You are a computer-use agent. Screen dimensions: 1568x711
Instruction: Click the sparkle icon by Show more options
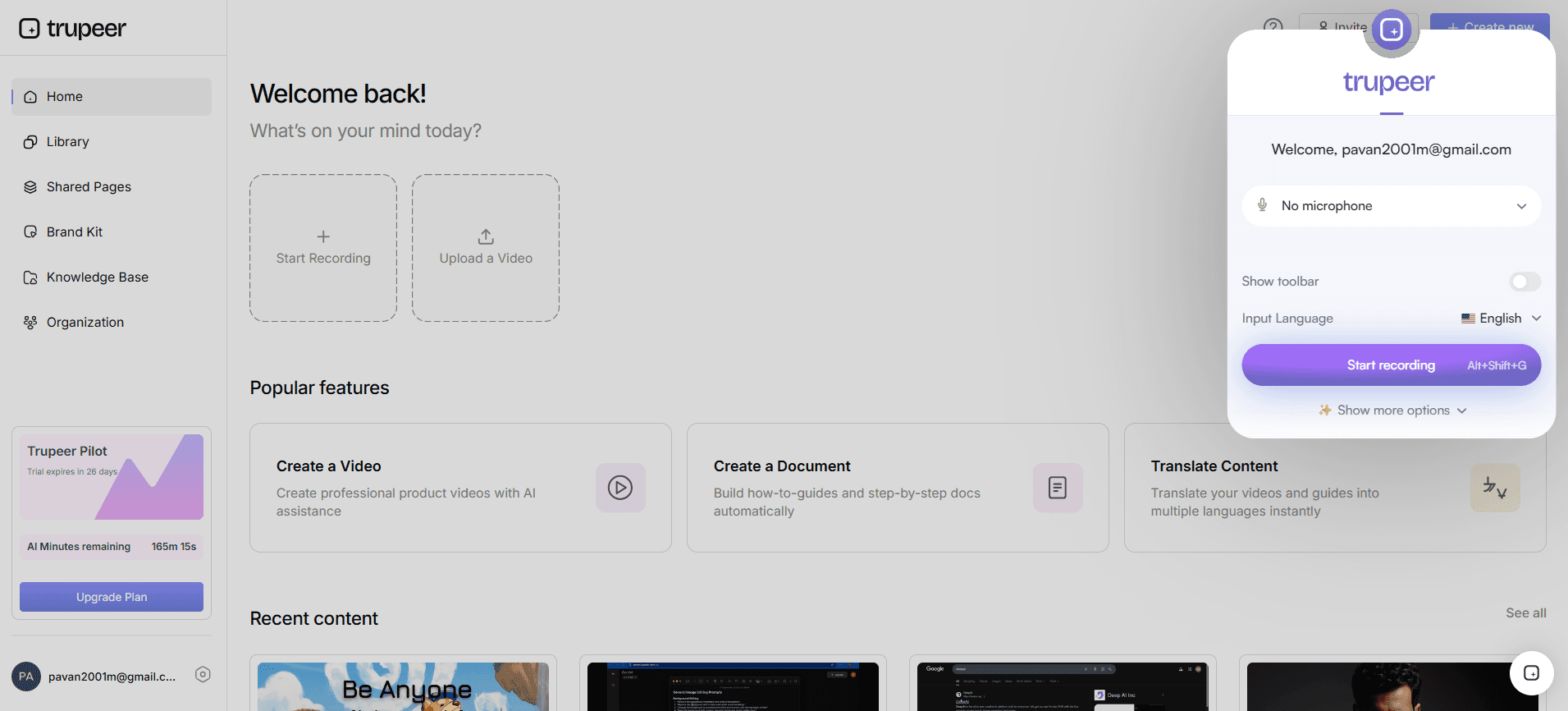(x=1325, y=410)
